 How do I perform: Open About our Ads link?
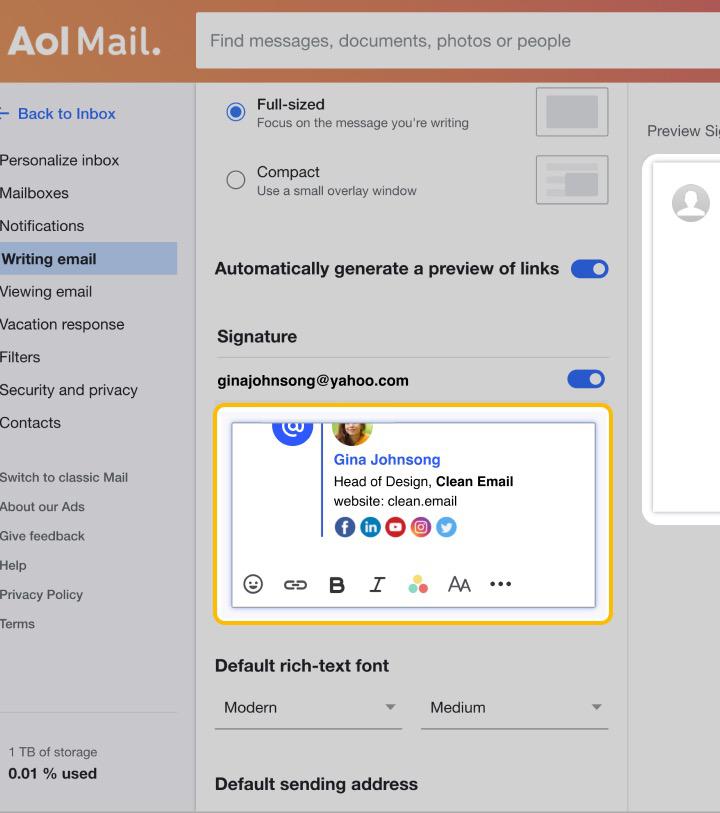tap(43, 507)
